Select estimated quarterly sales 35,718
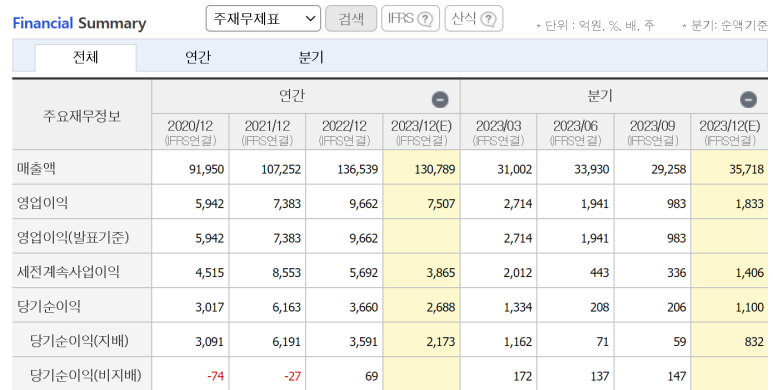Image resolution: width=773 pixels, height=390 pixels. [x=746, y=169]
